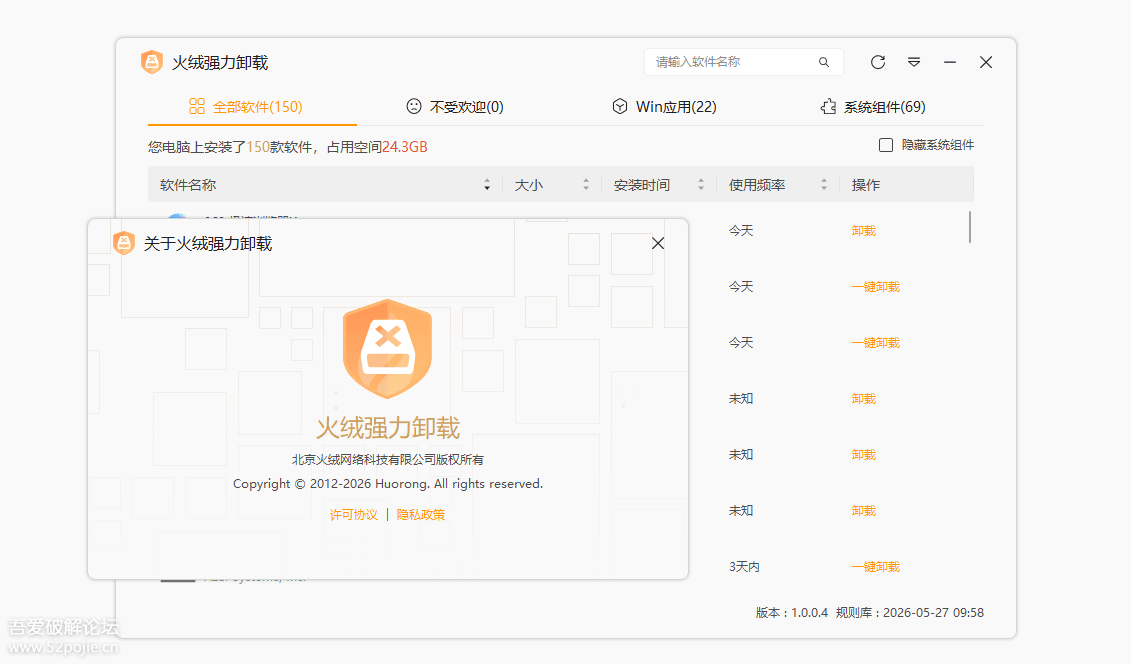This screenshot has height=664, width=1131.
Task: Click the 操作 column header
Action: click(866, 185)
